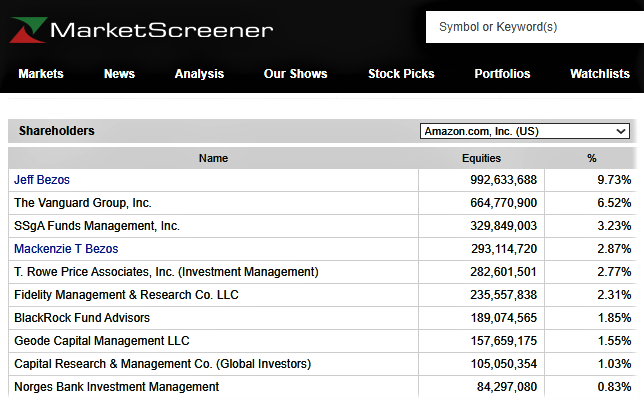Viewport: 644px width, 405px height.
Task: Open the Markets menu
Action: click(41, 74)
